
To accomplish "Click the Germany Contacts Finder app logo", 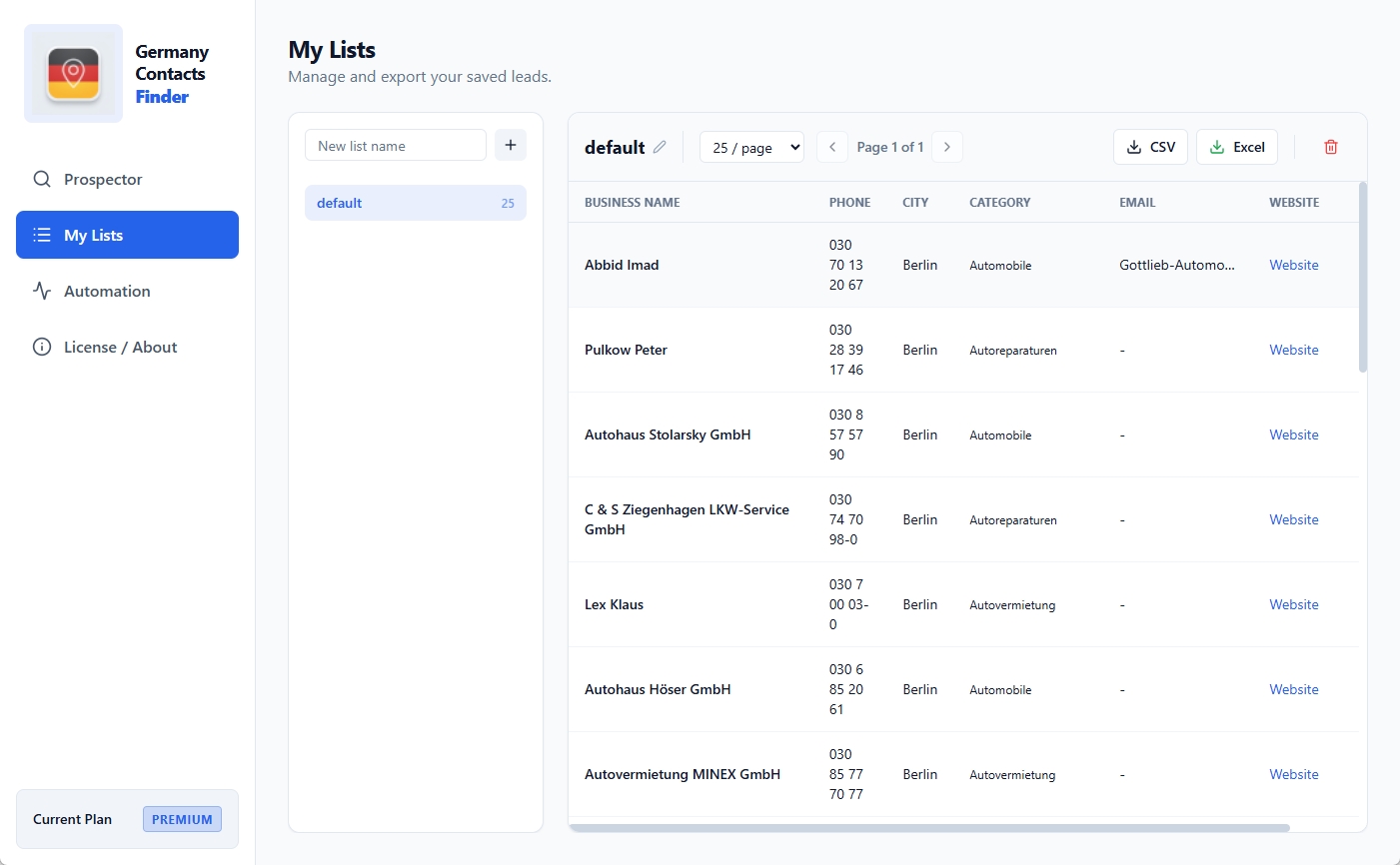I will coord(73,74).
